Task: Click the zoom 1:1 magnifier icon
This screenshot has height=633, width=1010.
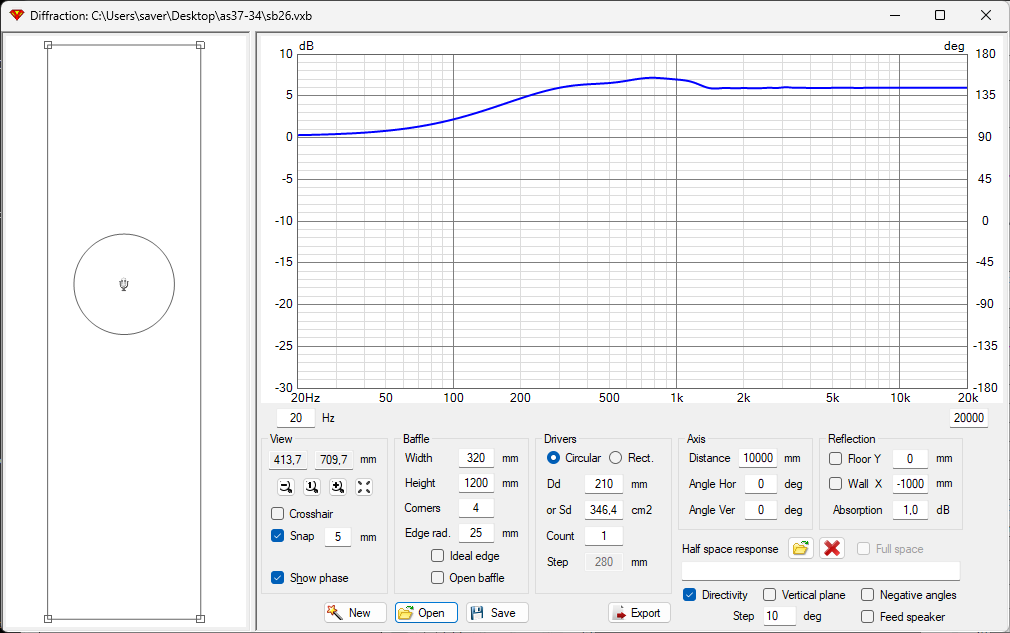Action: click(x=312, y=487)
